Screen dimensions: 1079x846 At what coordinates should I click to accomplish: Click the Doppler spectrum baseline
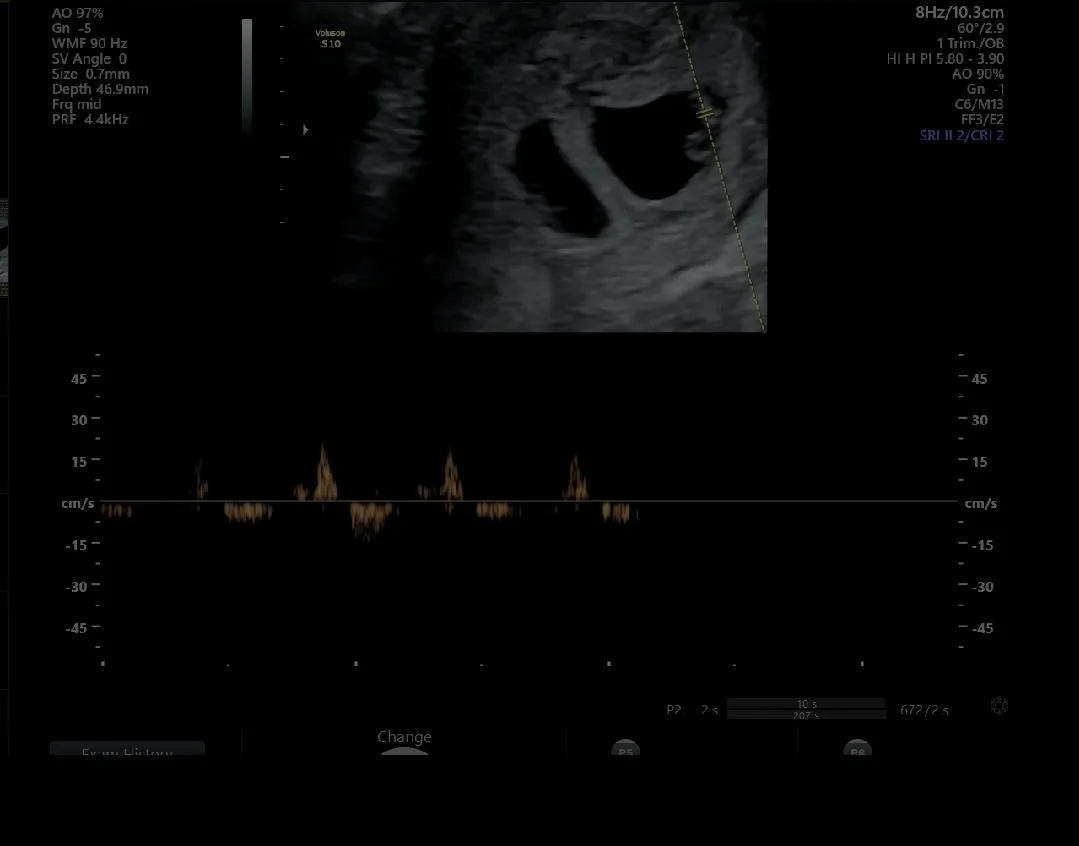point(528,501)
